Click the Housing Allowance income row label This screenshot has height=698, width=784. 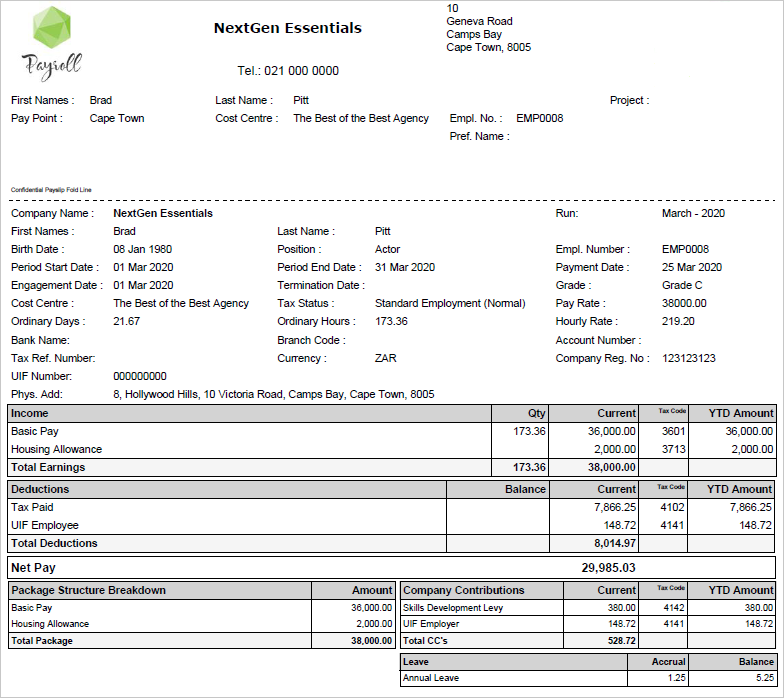[56, 449]
